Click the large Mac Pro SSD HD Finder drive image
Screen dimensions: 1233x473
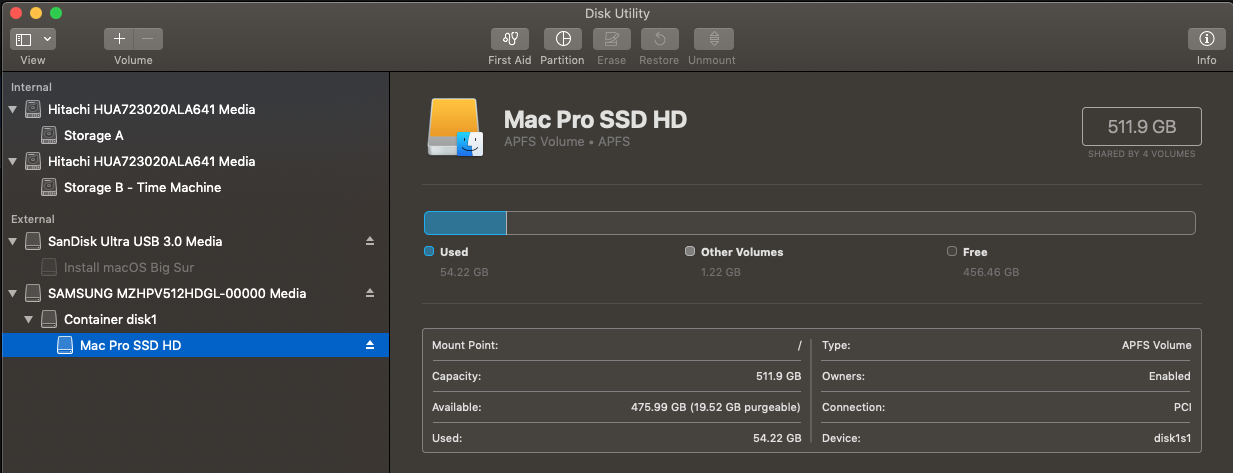coord(456,127)
